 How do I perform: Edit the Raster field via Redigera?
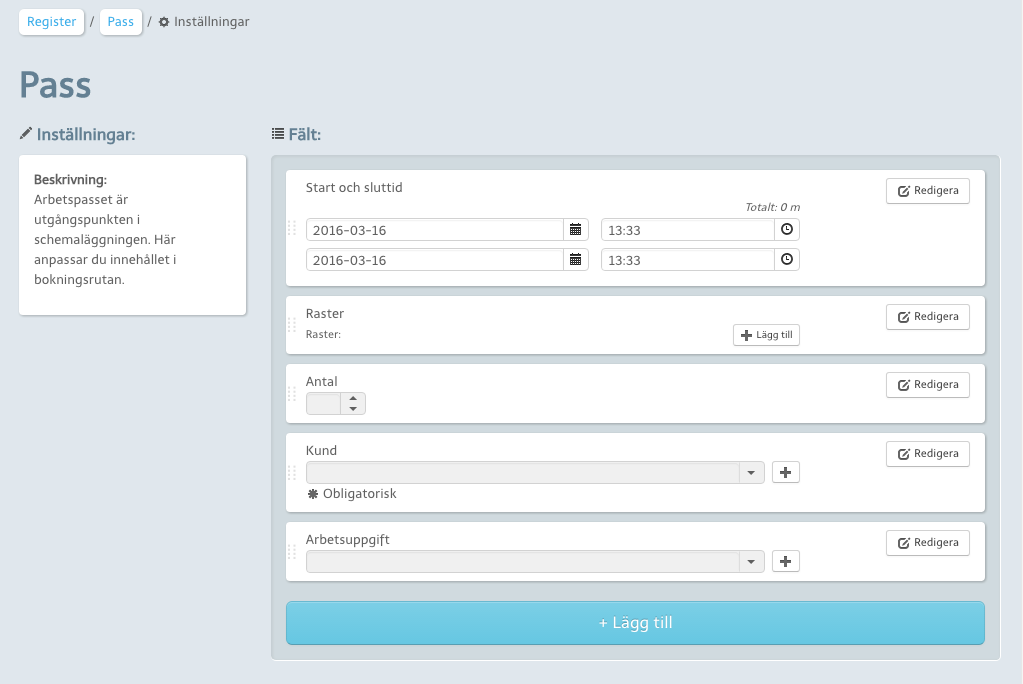click(x=927, y=317)
